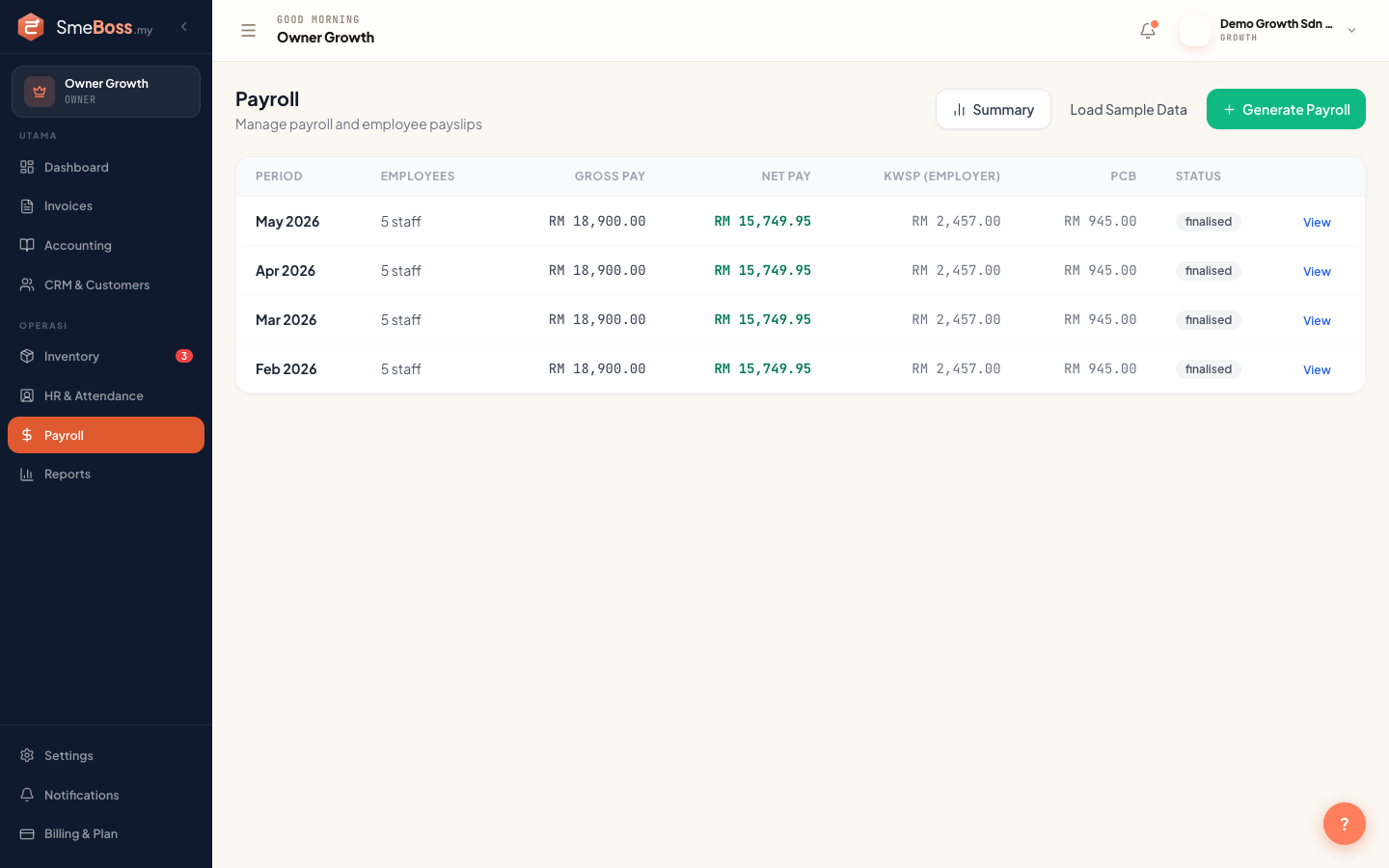This screenshot has width=1389, height=868.
Task: Open the Owner Growth role card
Action: 106,92
